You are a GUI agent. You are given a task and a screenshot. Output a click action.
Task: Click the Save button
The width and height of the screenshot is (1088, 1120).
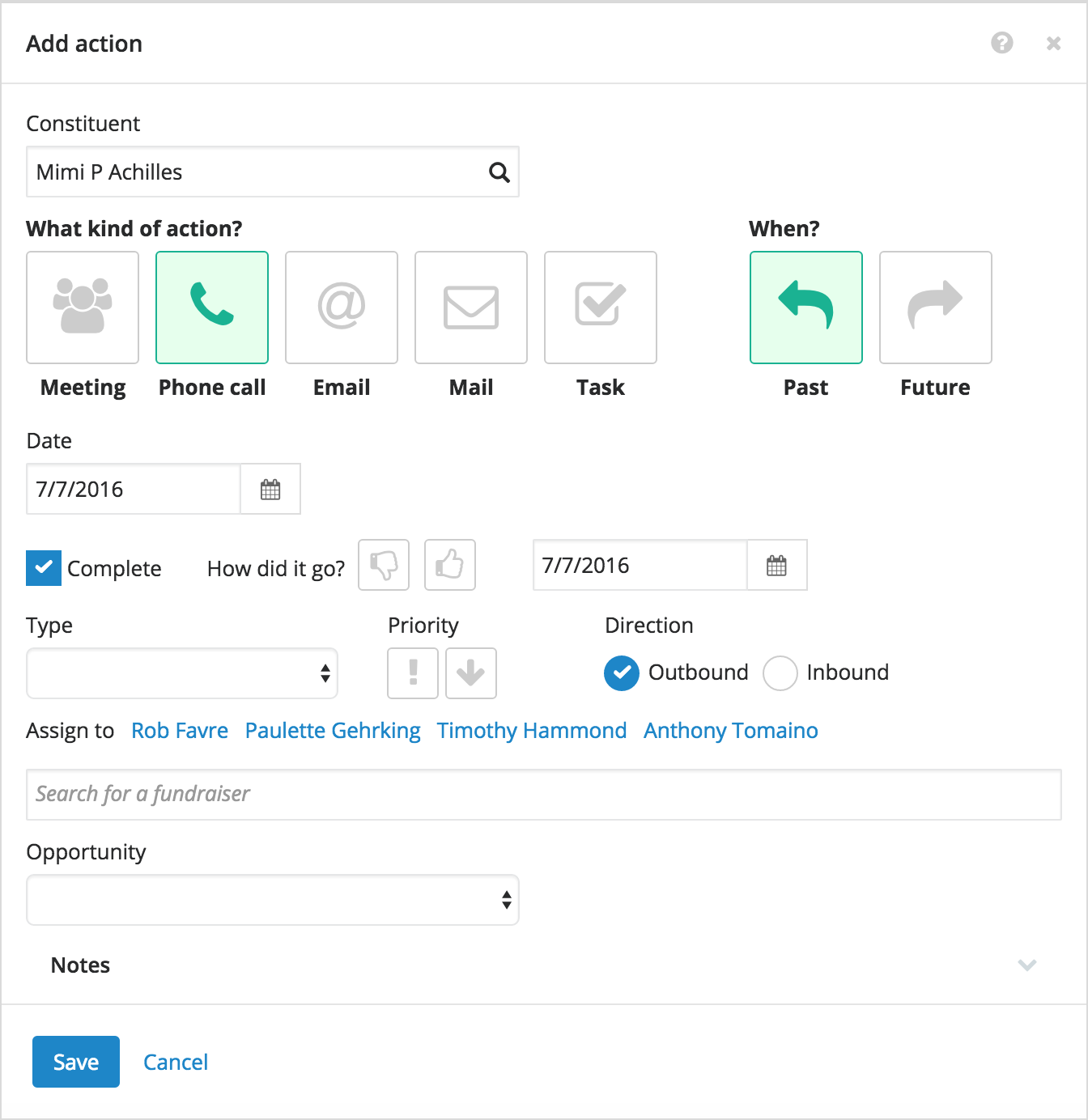[x=76, y=1062]
